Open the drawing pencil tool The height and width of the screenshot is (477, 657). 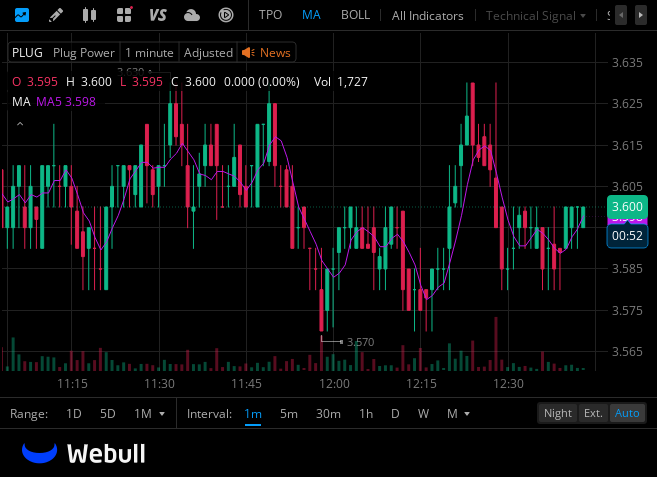click(56, 15)
